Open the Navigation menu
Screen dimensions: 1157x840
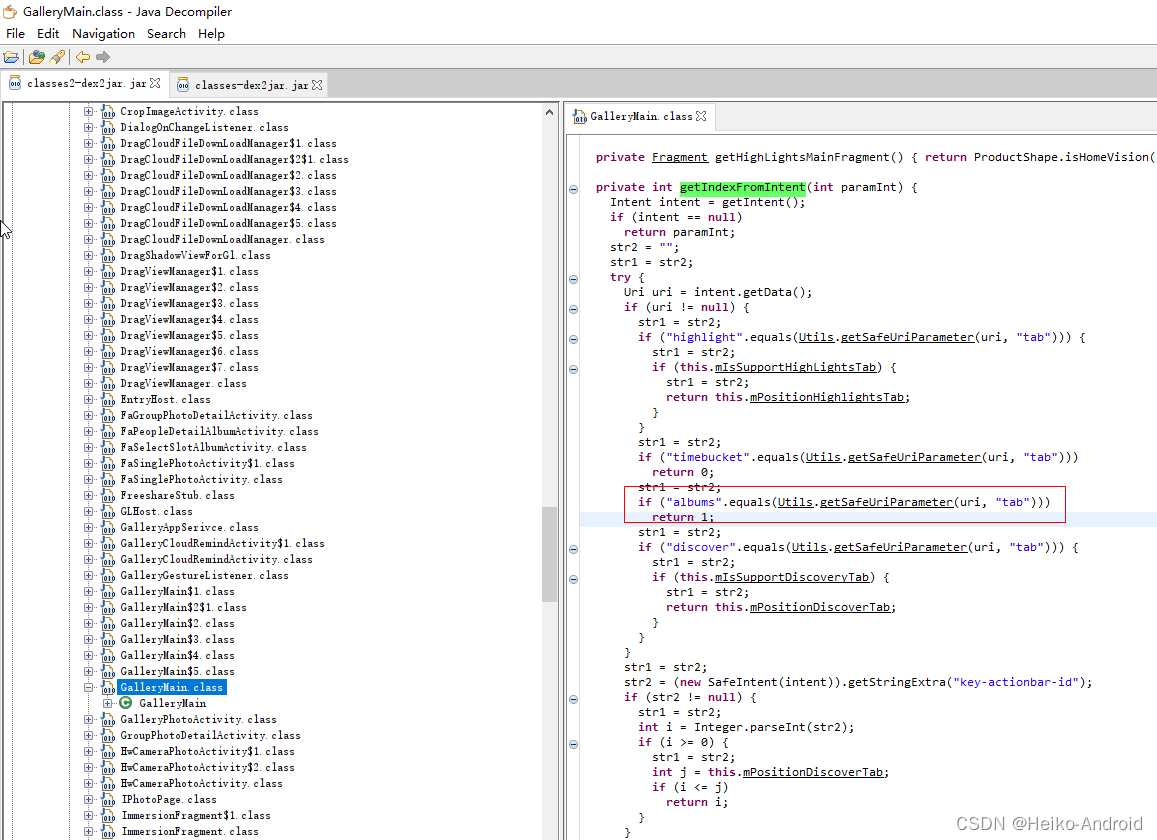pos(103,33)
